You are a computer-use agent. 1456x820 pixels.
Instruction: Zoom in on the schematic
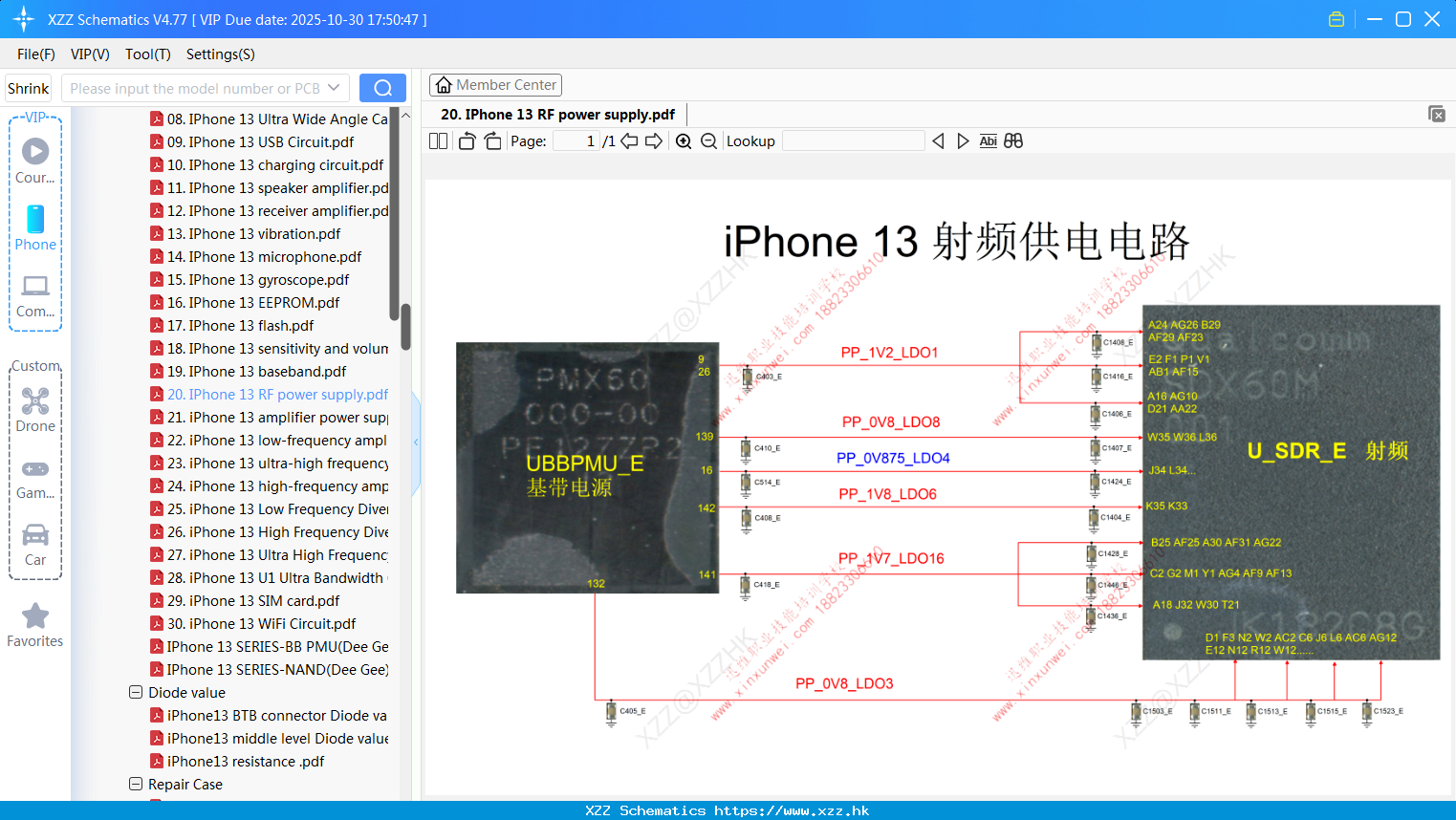click(684, 140)
